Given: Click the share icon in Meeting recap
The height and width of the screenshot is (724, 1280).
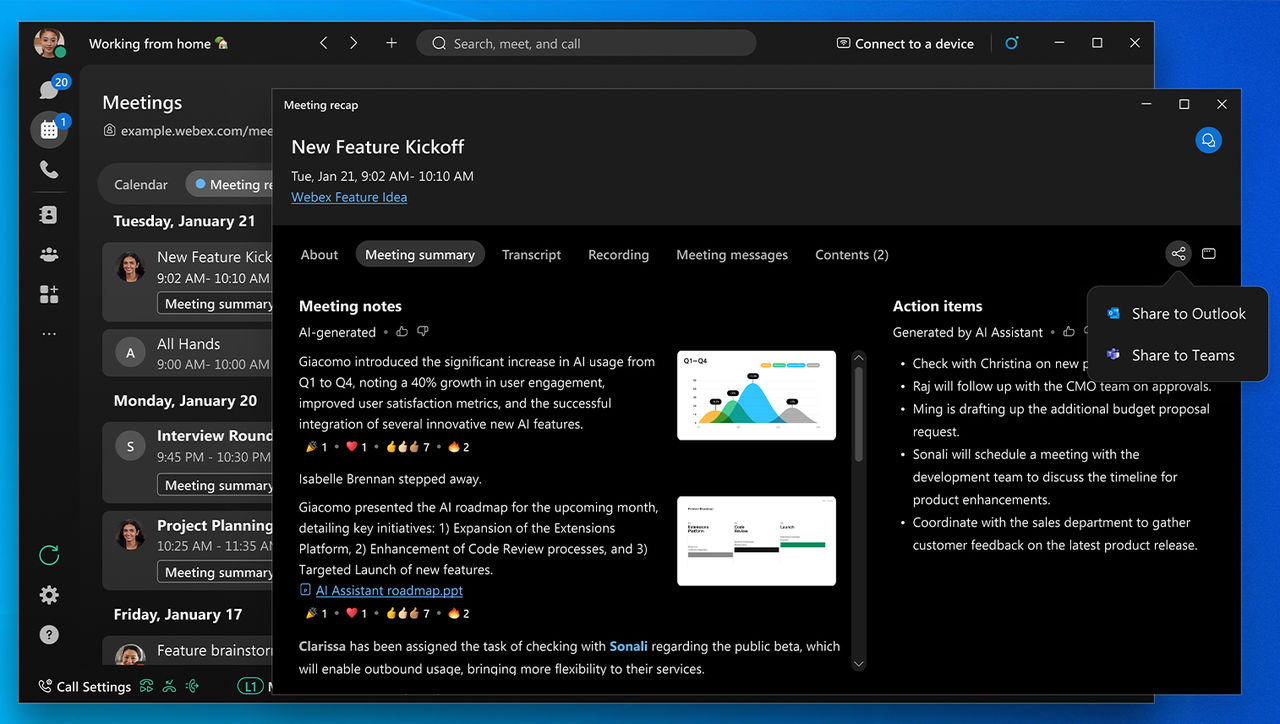Looking at the screenshot, I should [1178, 254].
